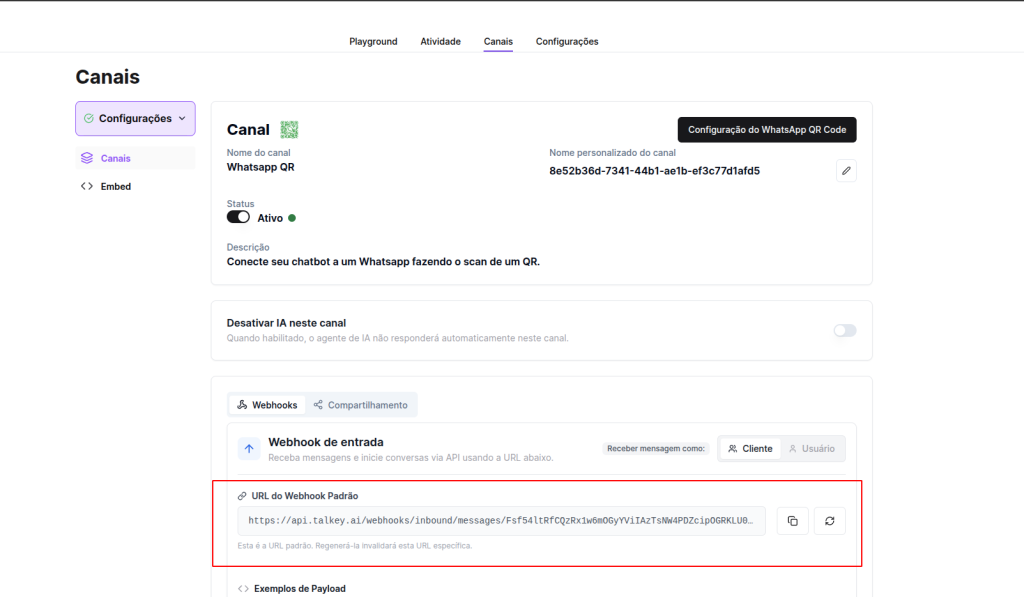Select Cliente as message receiver
This screenshot has height=597, width=1024.
pyautogui.click(x=750, y=449)
